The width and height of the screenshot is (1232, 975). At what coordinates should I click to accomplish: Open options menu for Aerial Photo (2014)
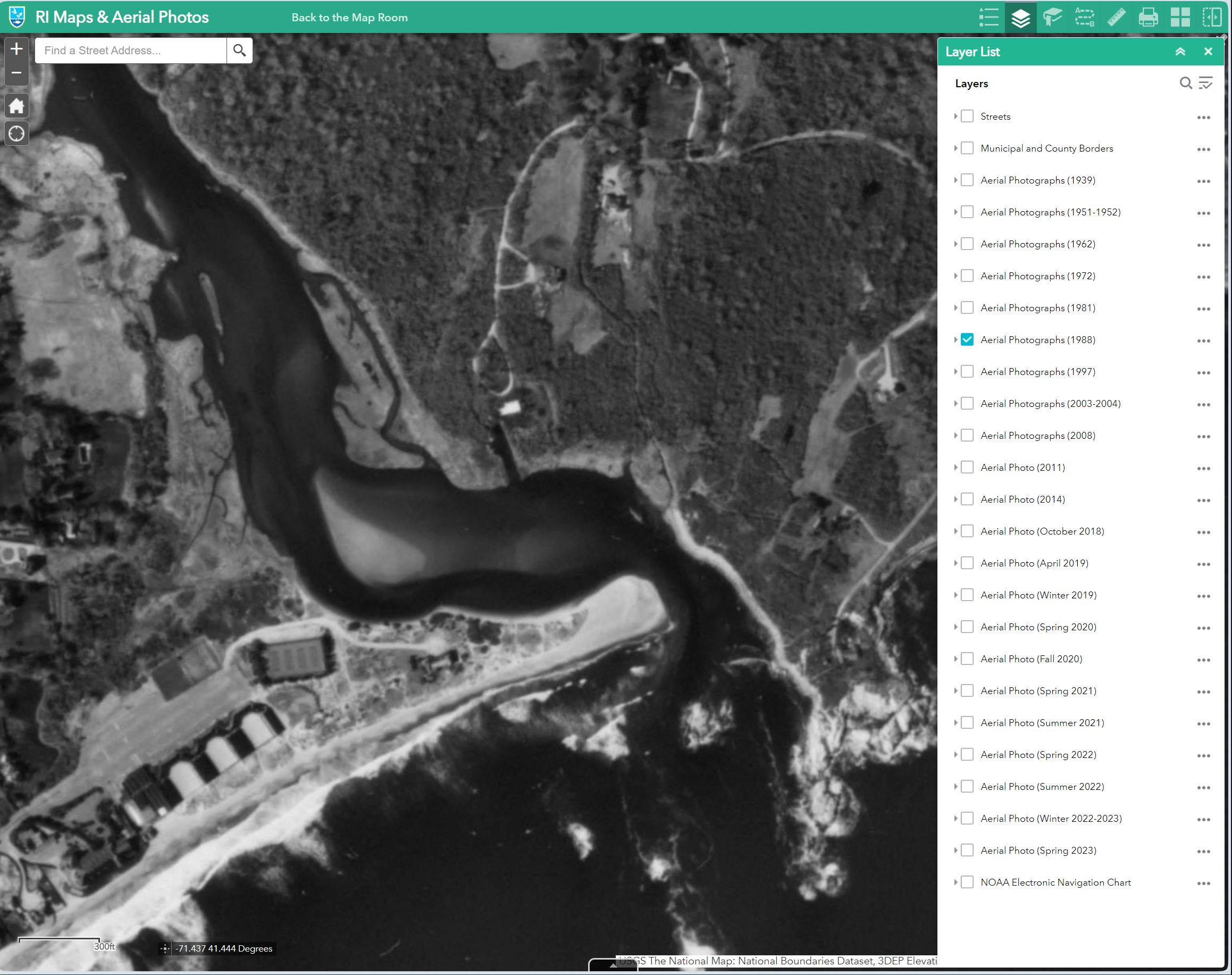click(1203, 501)
